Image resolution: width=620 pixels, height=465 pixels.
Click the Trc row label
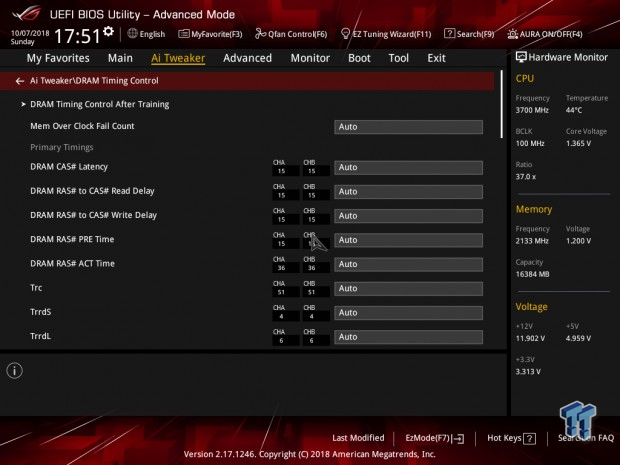point(36,288)
